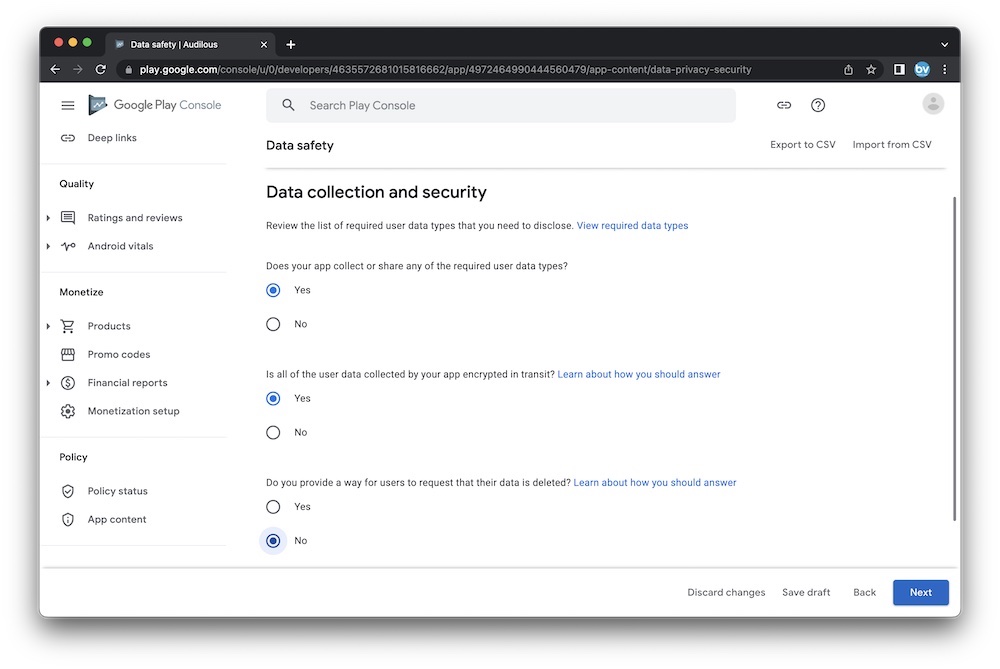Open the Chrome profile badge
Viewport: 1000px width, 669px height.
[922, 70]
